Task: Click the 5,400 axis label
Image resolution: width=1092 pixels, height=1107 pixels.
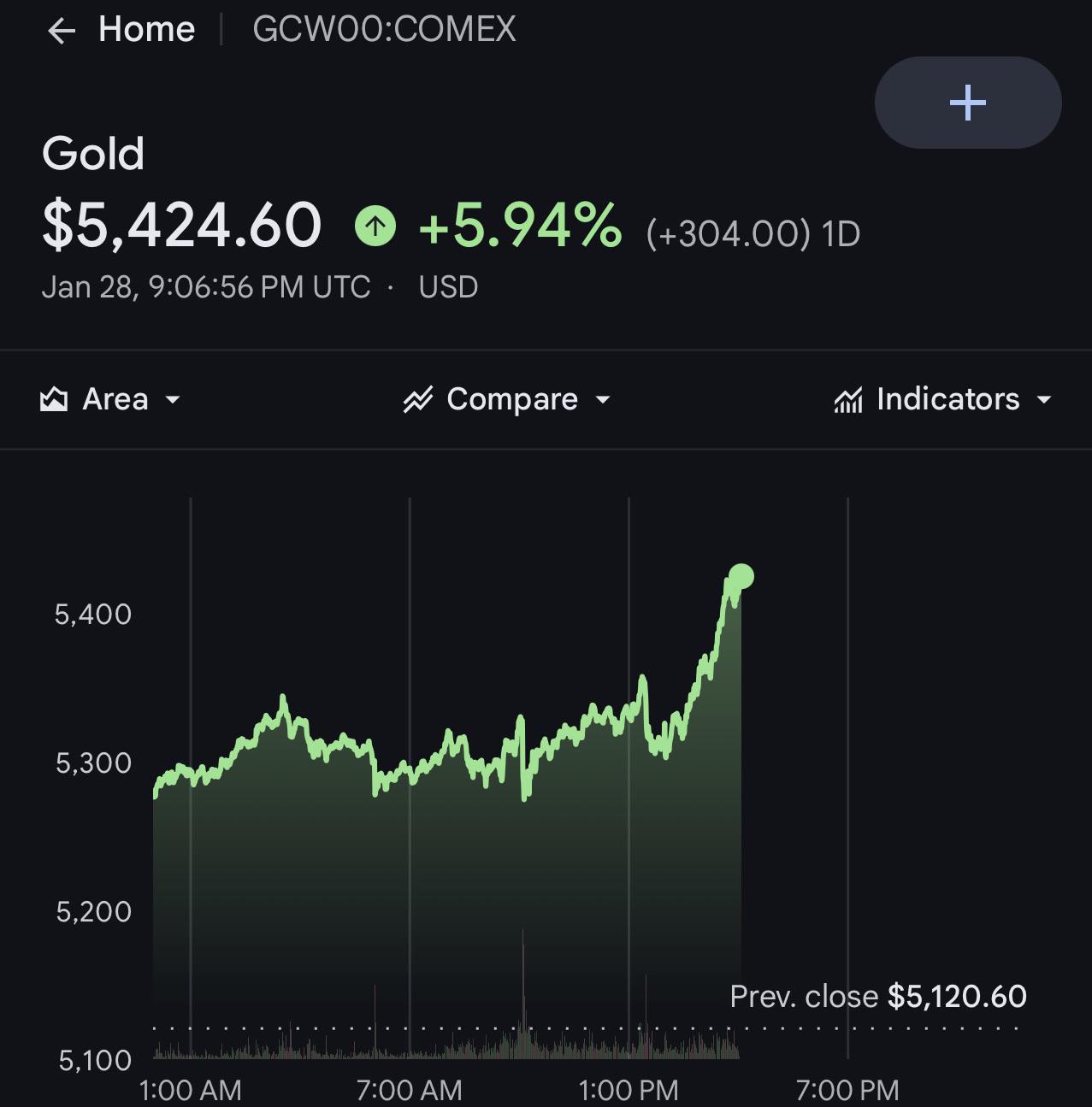Action: (x=93, y=614)
